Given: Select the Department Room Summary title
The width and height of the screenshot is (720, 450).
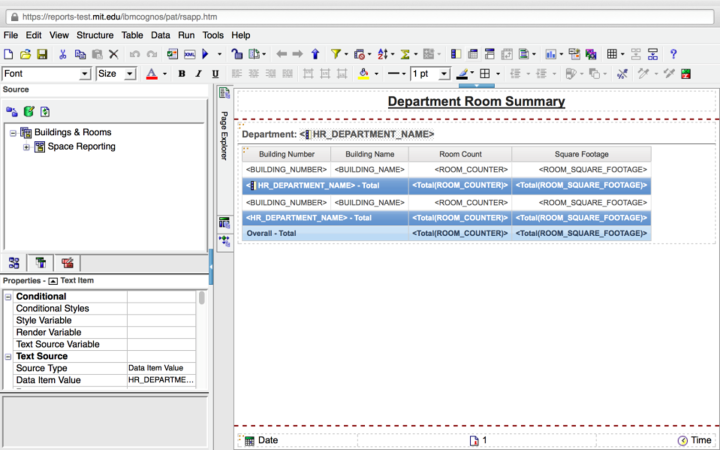Looking at the screenshot, I should tap(475, 102).
